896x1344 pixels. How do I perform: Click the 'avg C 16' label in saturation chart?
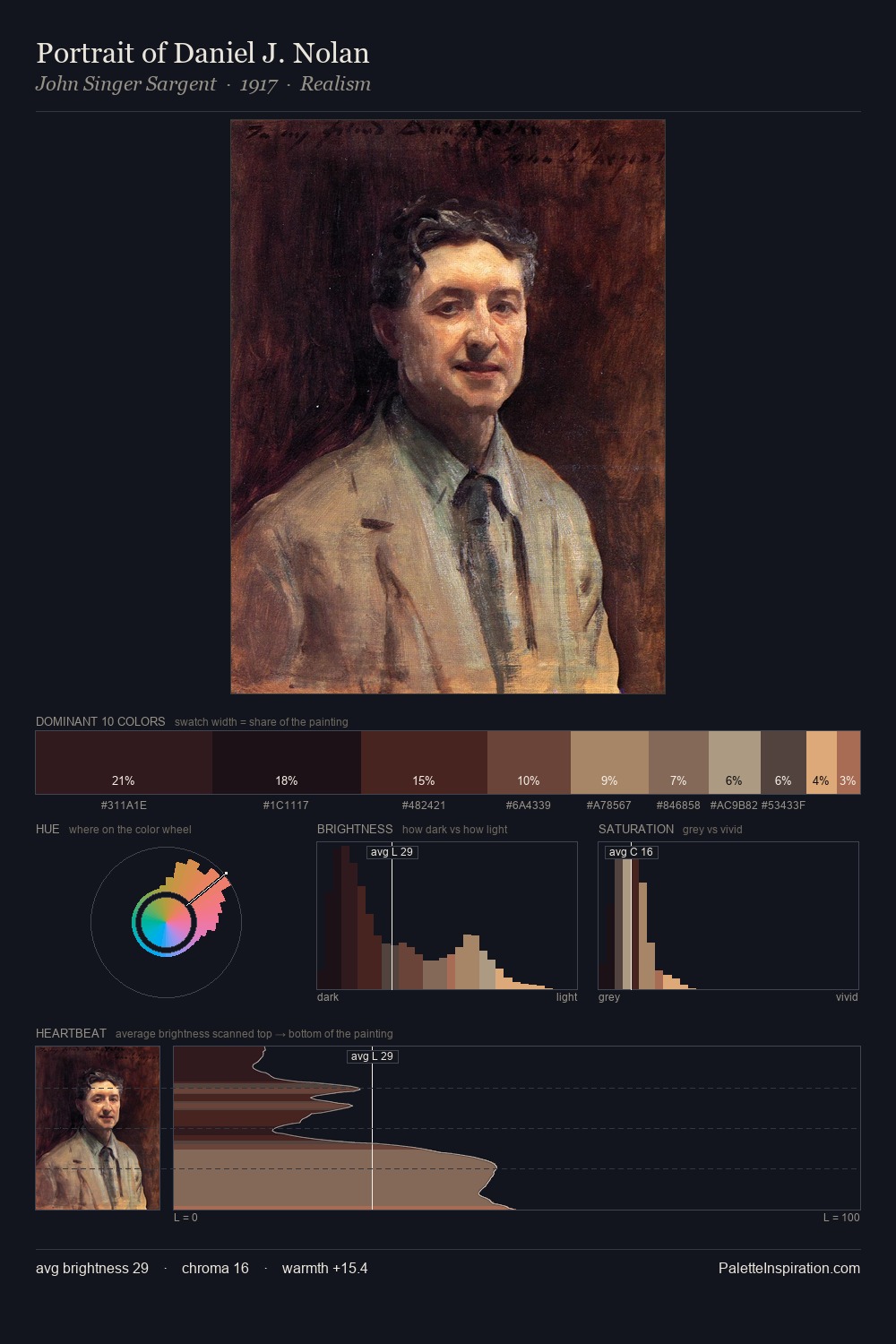(632, 852)
